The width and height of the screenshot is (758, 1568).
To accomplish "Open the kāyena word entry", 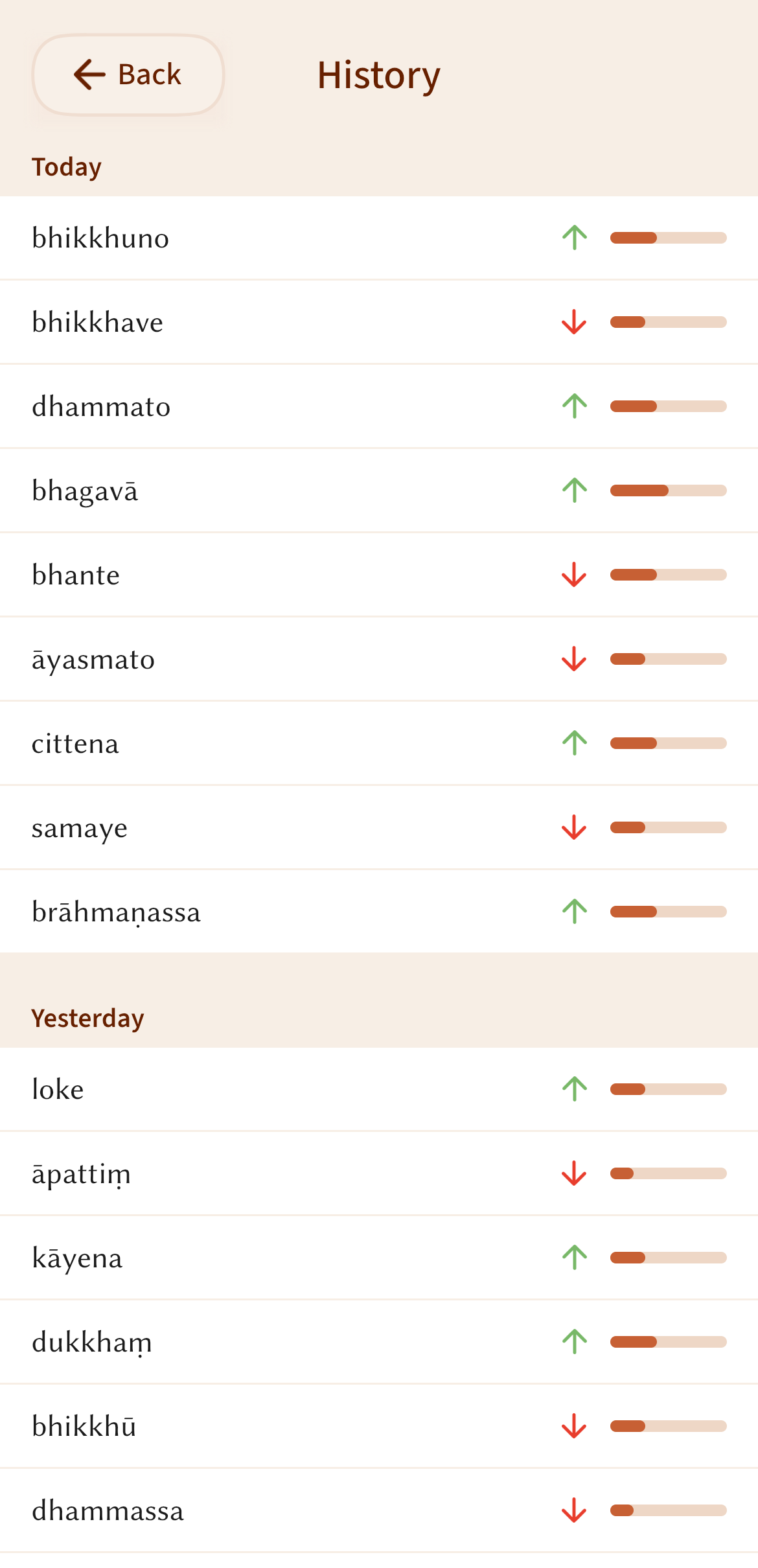I will coord(78,1258).
